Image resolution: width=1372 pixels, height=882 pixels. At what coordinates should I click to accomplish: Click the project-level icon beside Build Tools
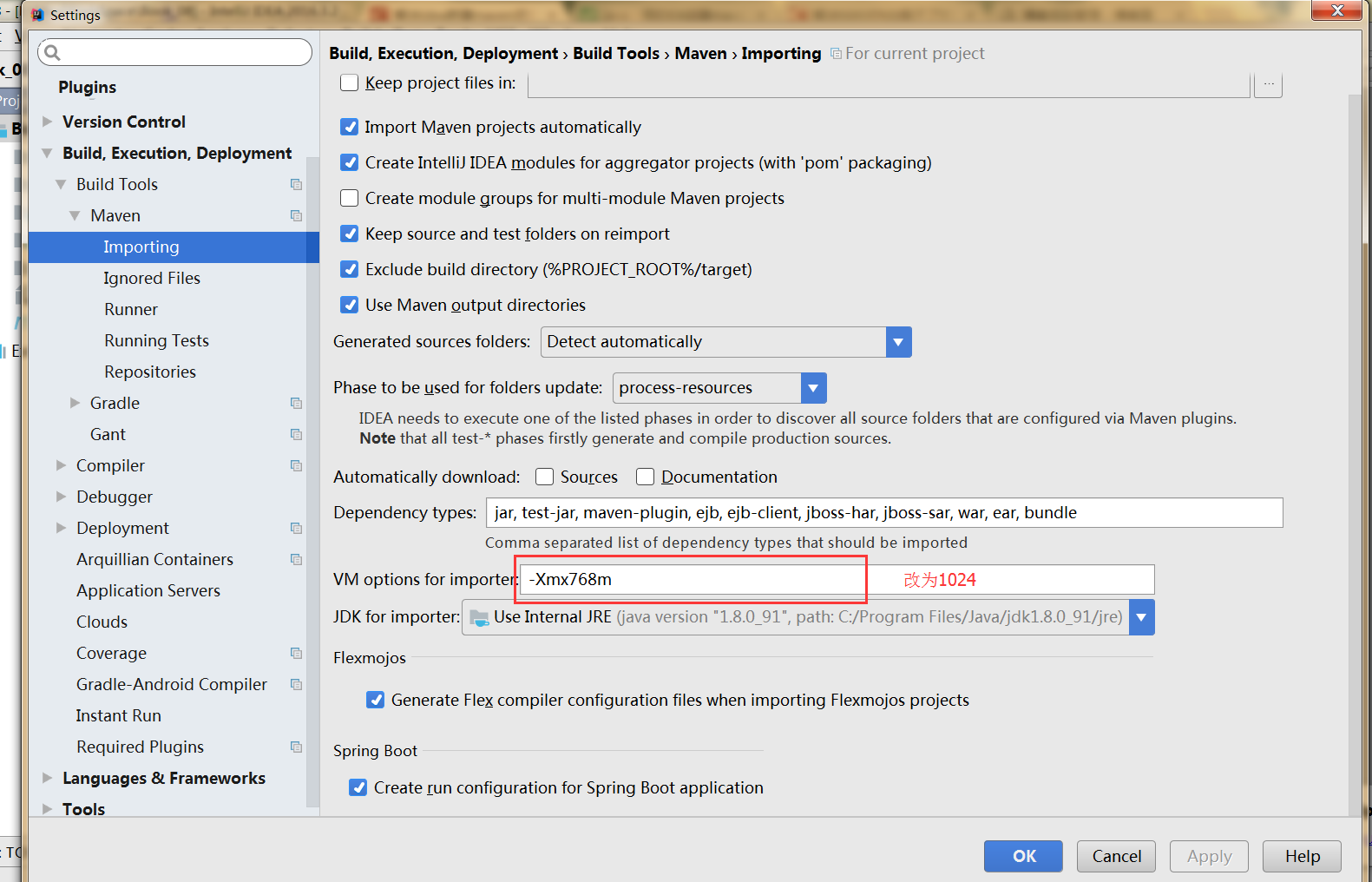(296, 184)
